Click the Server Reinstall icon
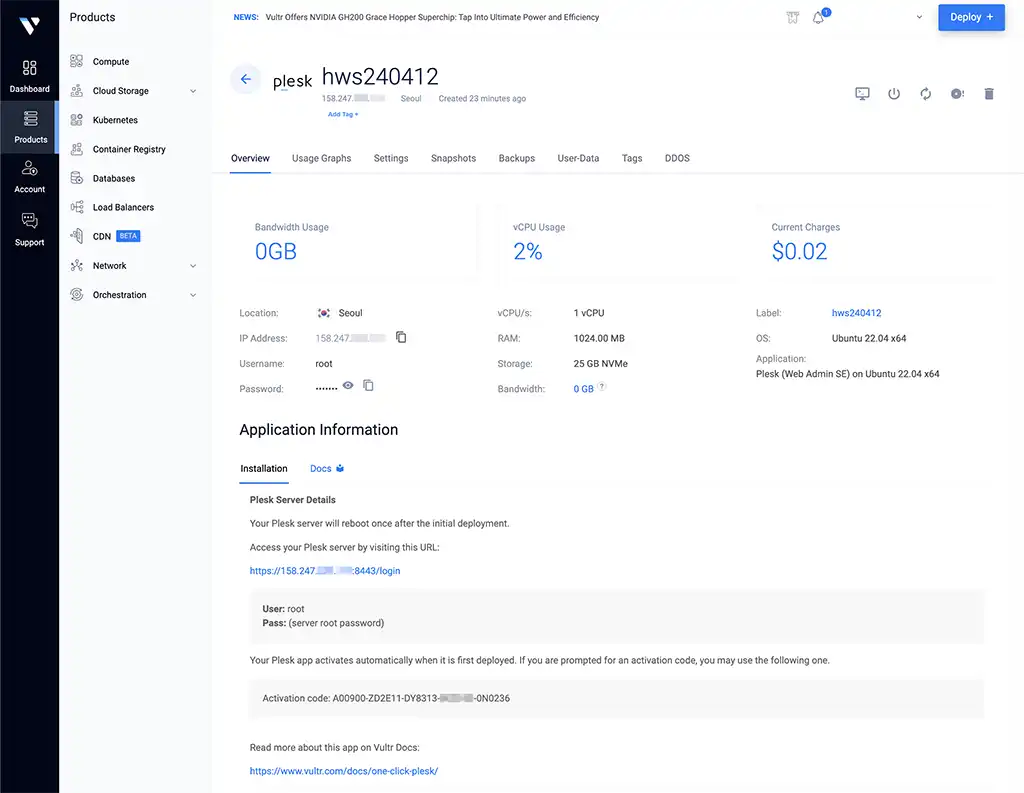Viewport: 1024px width, 793px height. coord(957,94)
